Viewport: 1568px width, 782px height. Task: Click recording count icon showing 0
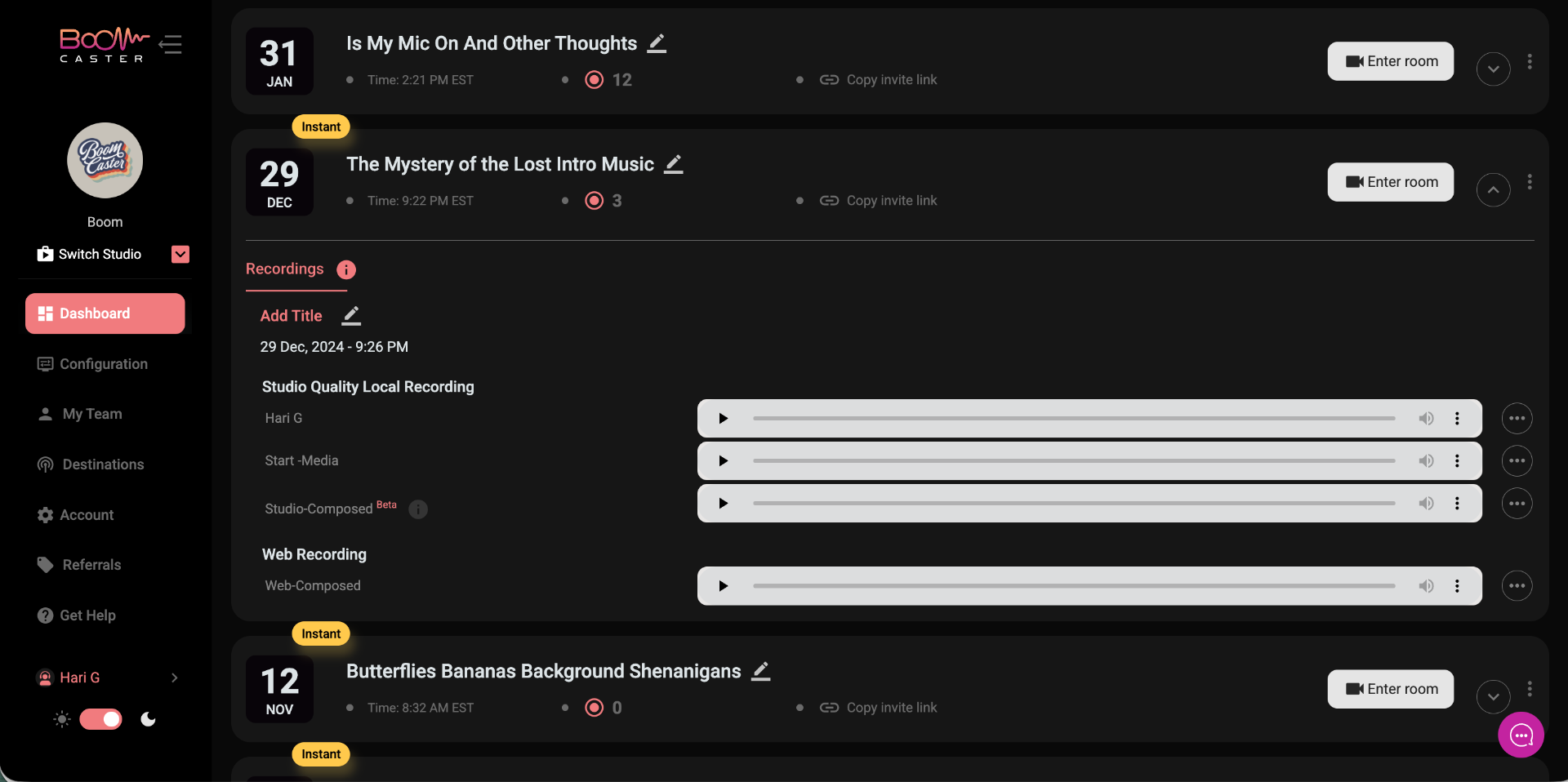click(x=595, y=708)
